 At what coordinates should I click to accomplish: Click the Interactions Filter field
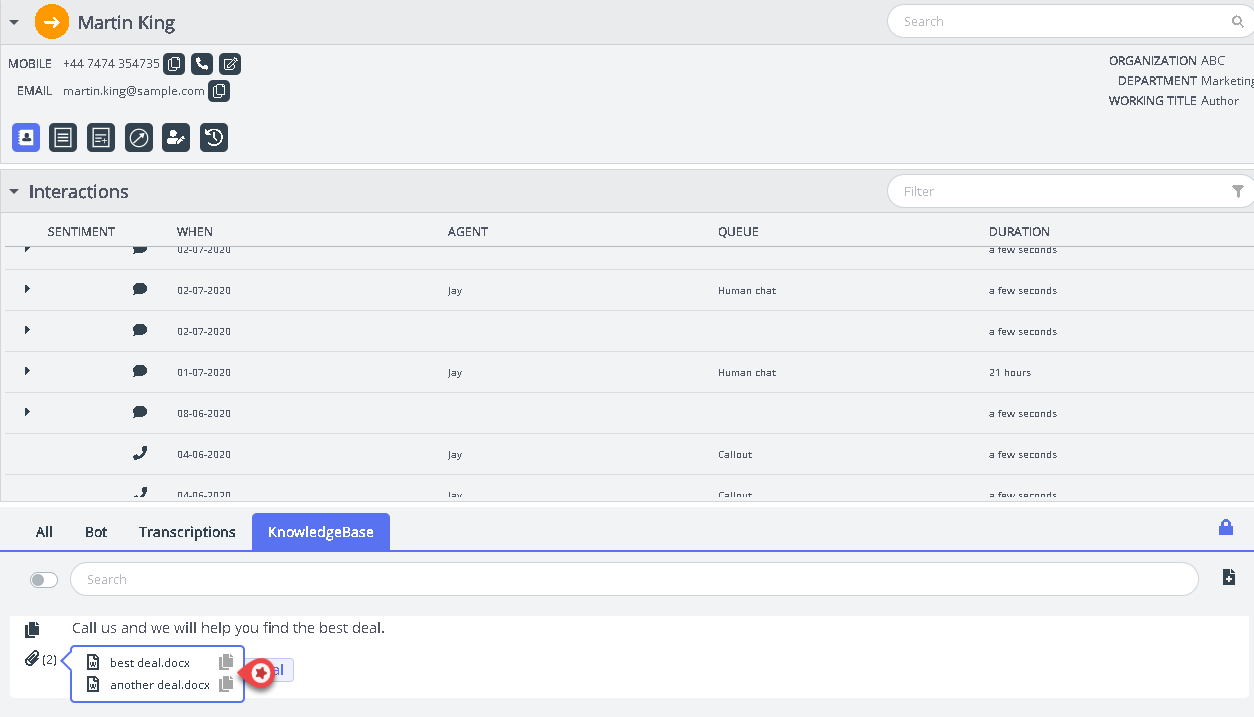click(1058, 191)
